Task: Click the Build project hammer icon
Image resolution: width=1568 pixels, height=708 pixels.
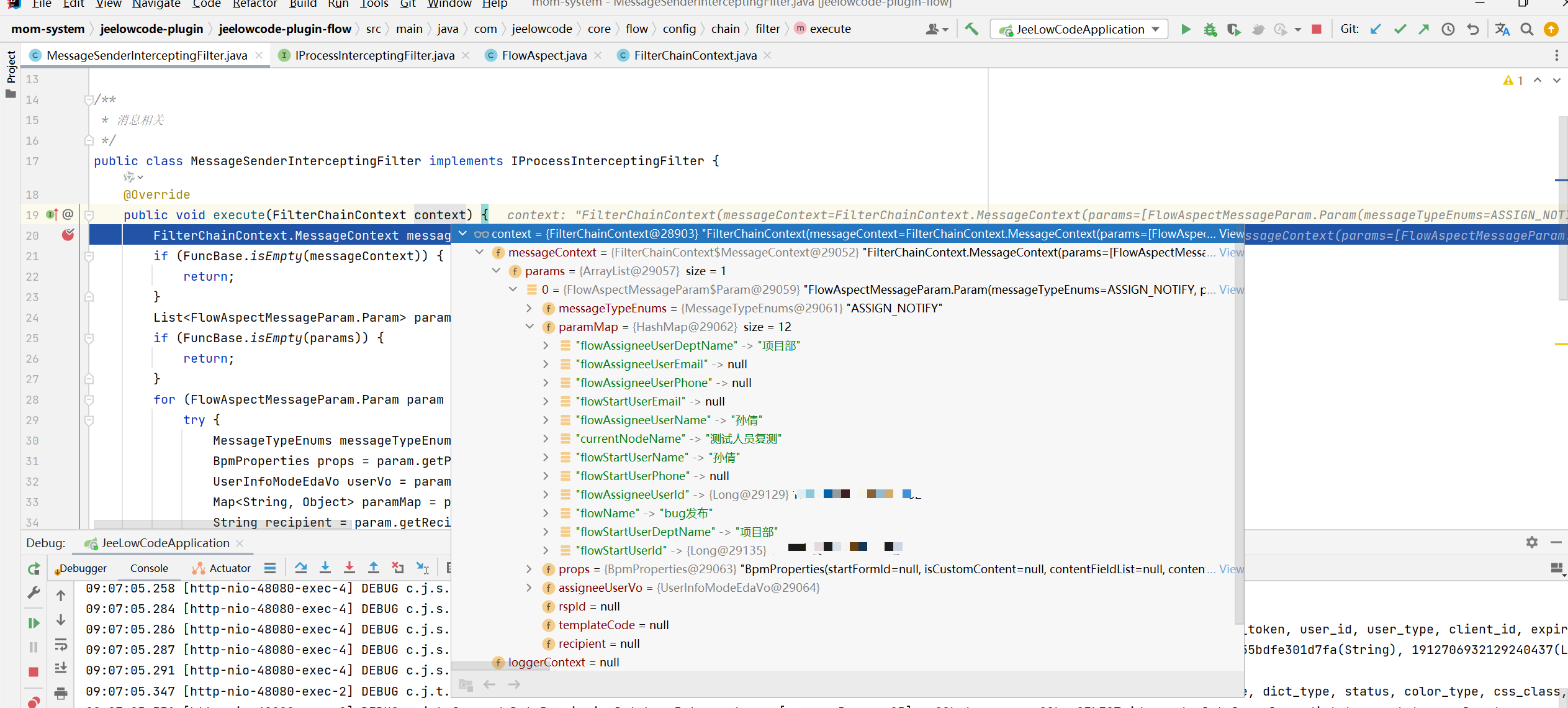Action: [971, 29]
